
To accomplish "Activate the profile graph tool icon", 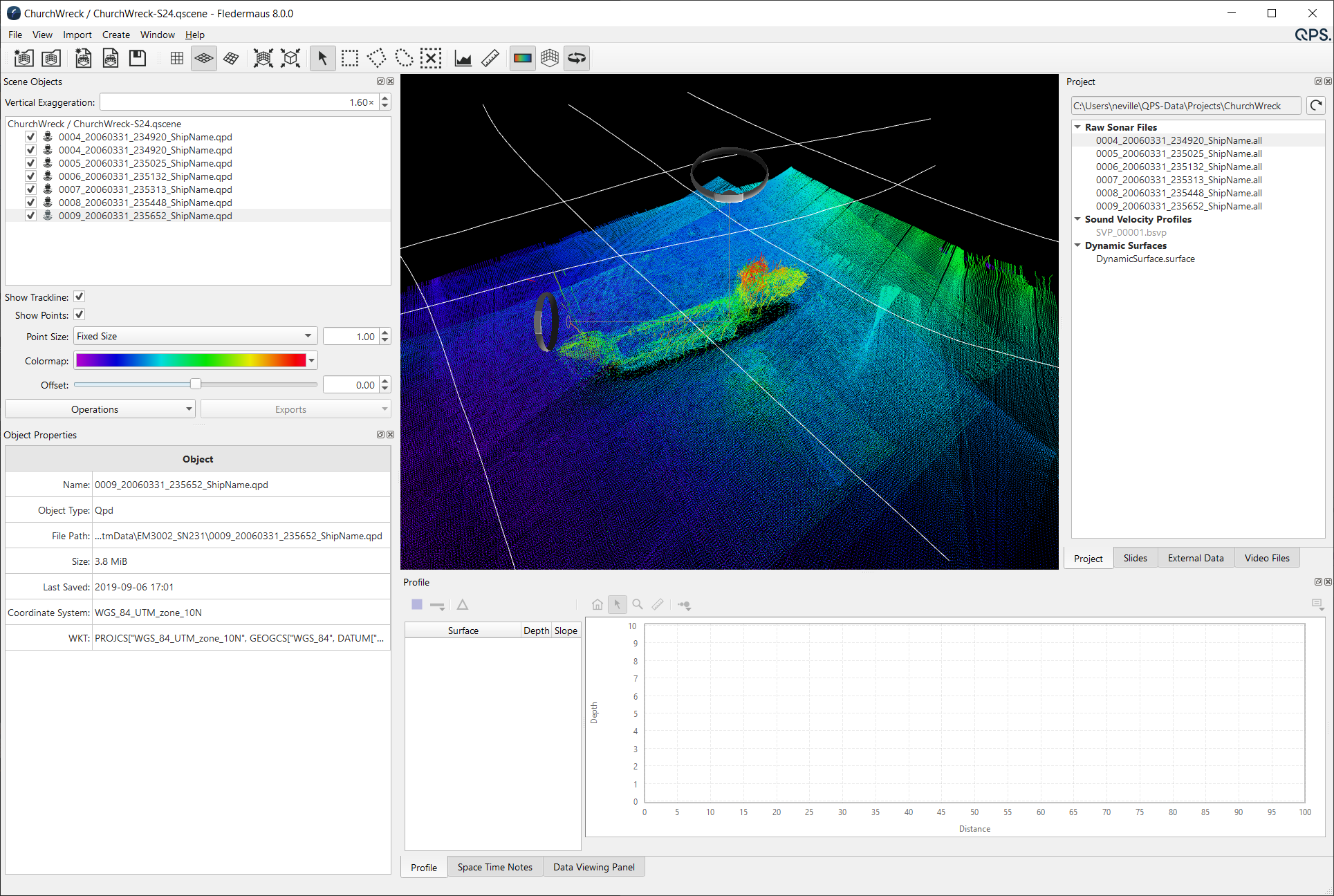I will coord(463,59).
